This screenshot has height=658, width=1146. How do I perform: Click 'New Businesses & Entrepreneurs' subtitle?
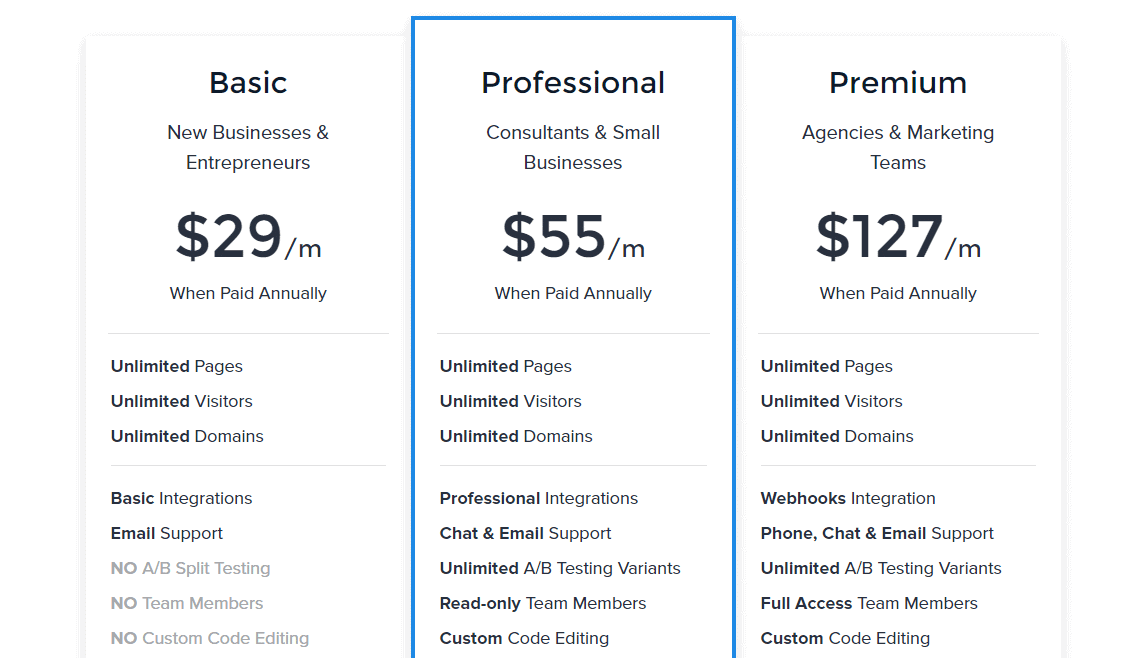[x=248, y=147]
